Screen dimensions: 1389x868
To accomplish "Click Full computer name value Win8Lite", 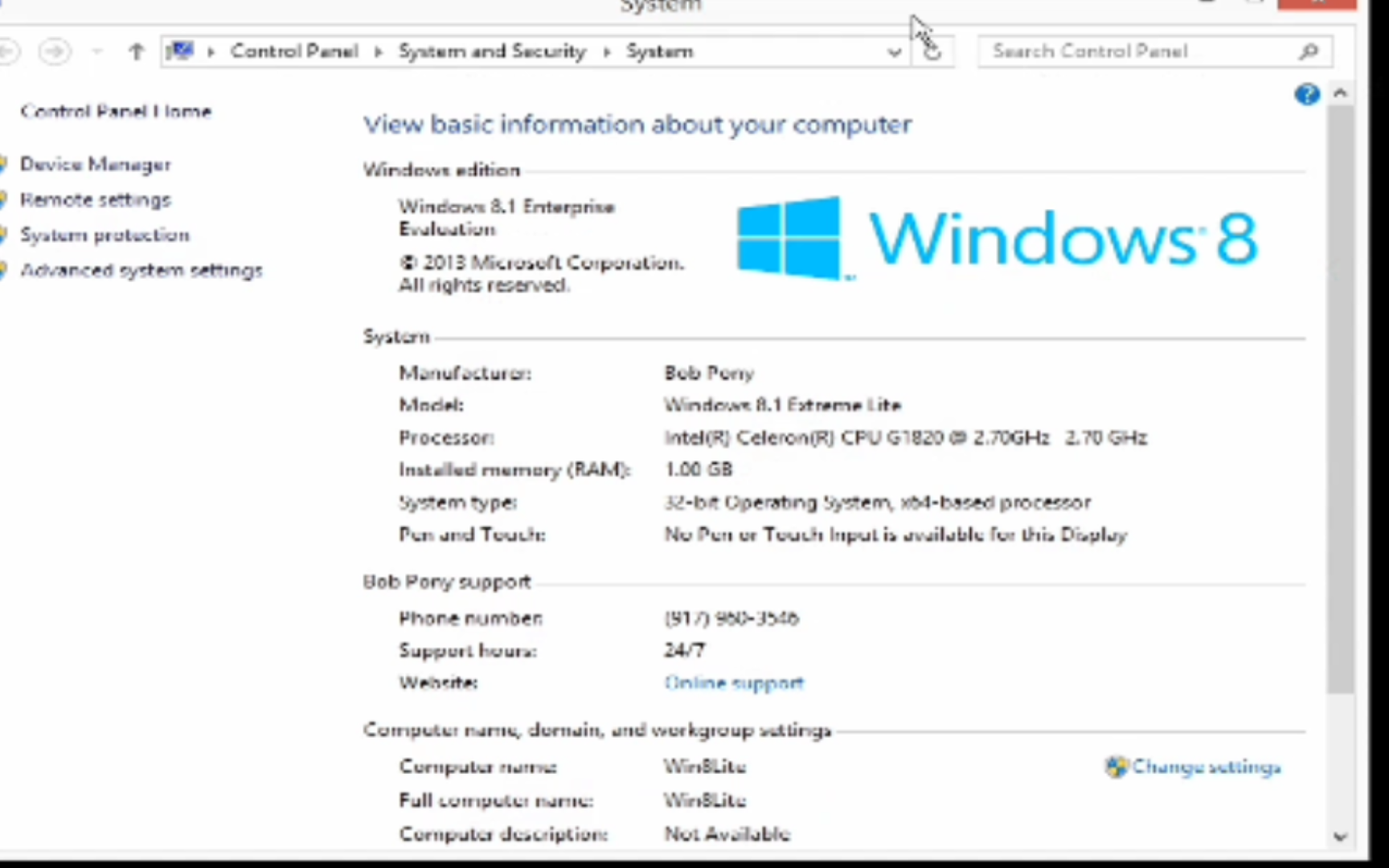I will 705,800.
